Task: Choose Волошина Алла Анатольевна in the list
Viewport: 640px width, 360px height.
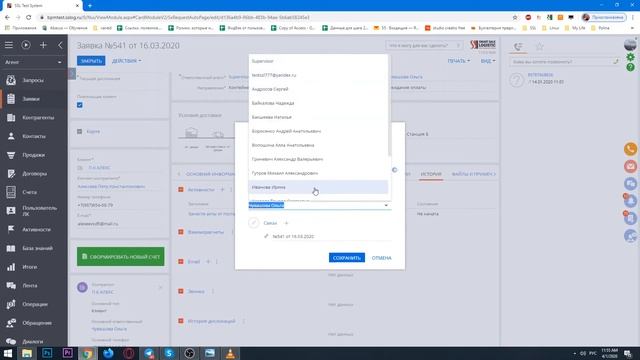Action: tap(318, 145)
